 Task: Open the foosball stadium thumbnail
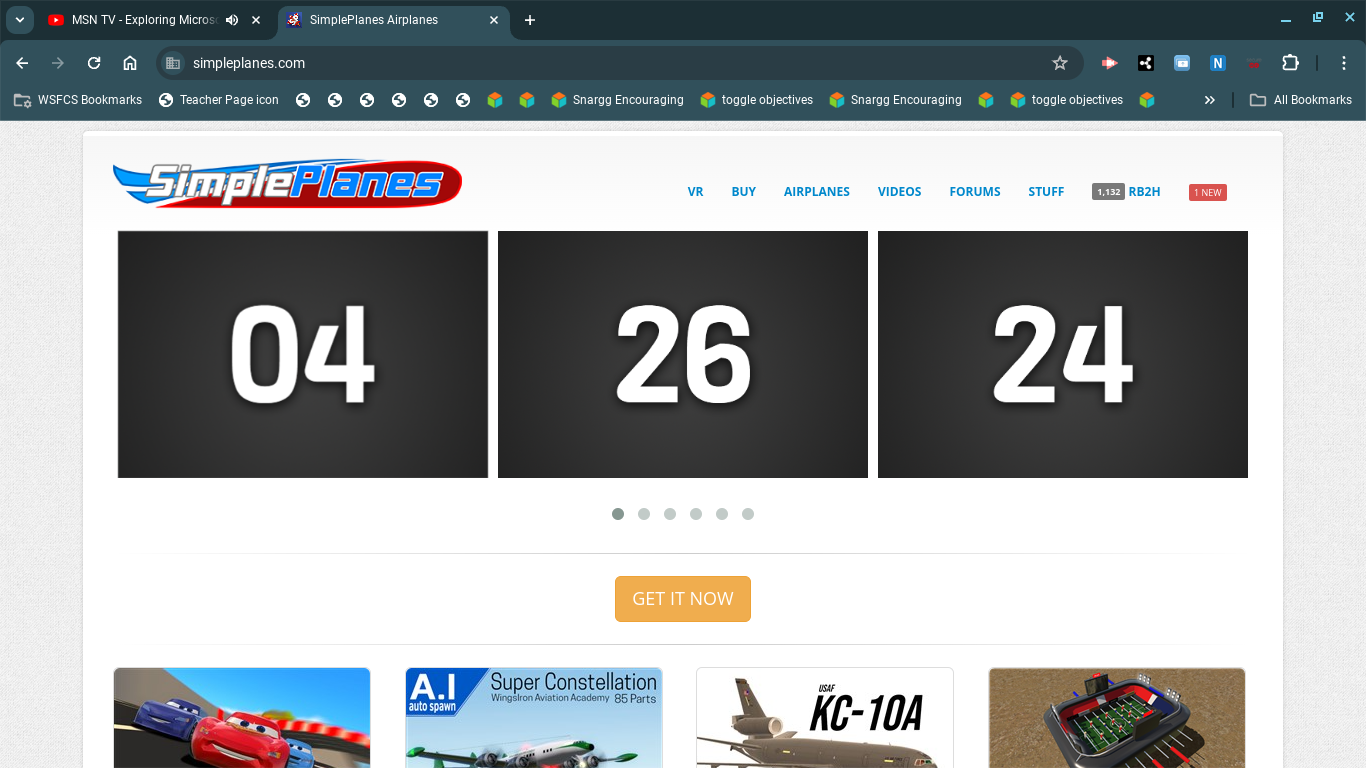click(x=1117, y=718)
